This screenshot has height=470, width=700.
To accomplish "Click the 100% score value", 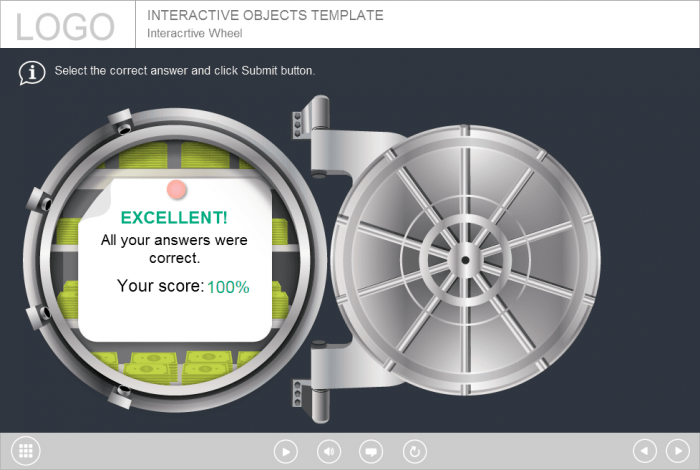I will click(x=228, y=287).
